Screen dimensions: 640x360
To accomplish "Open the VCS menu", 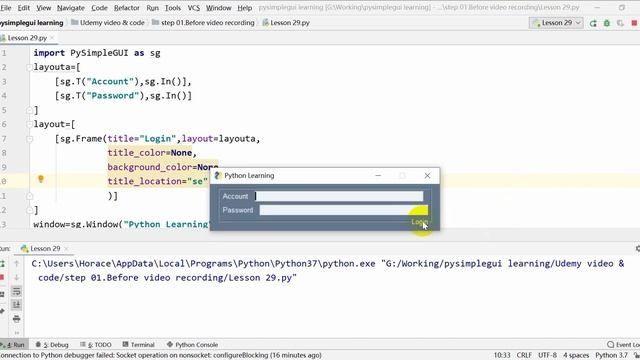I will tap(193, 8).
